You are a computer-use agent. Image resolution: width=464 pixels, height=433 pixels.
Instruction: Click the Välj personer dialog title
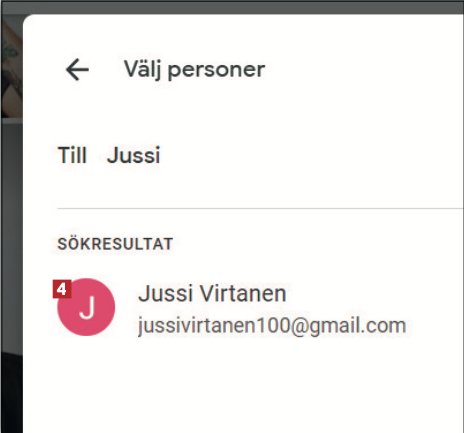[195, 70]
